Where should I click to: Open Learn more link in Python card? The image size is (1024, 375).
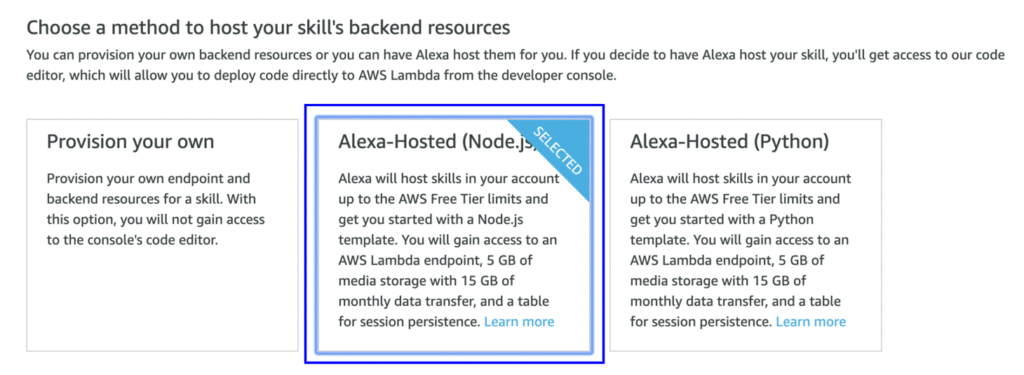[810, 321]
